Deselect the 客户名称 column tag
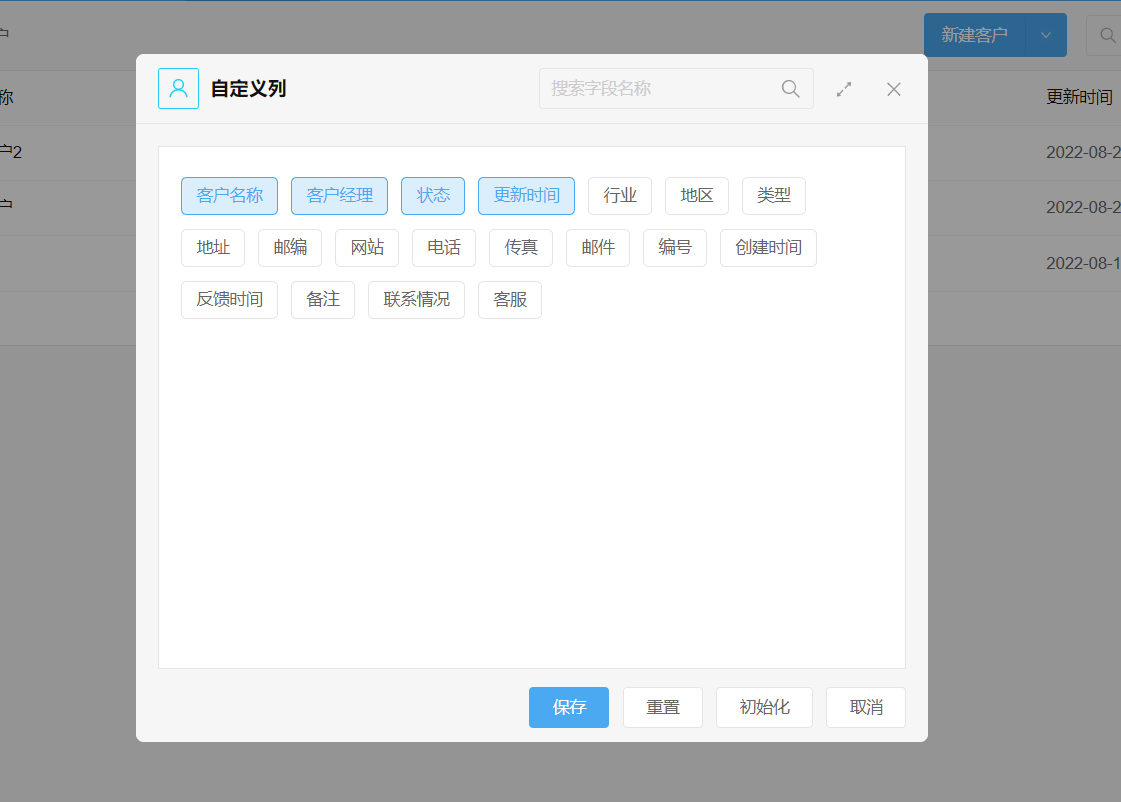 click(230, 196)
